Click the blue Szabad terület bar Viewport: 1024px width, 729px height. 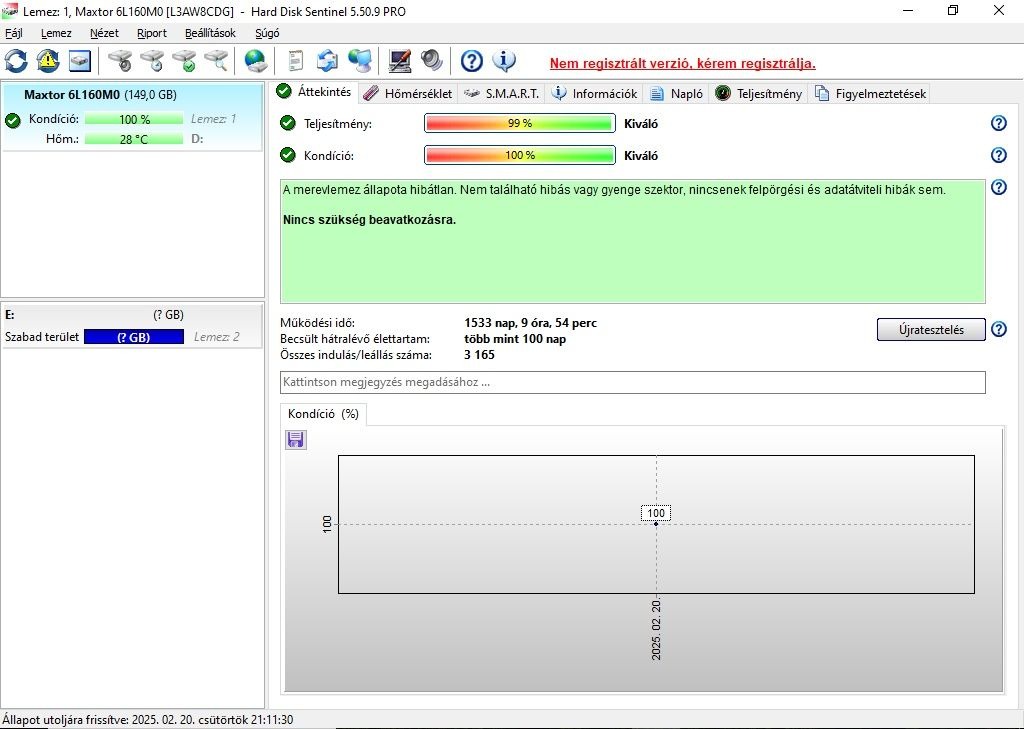point(134,337)
